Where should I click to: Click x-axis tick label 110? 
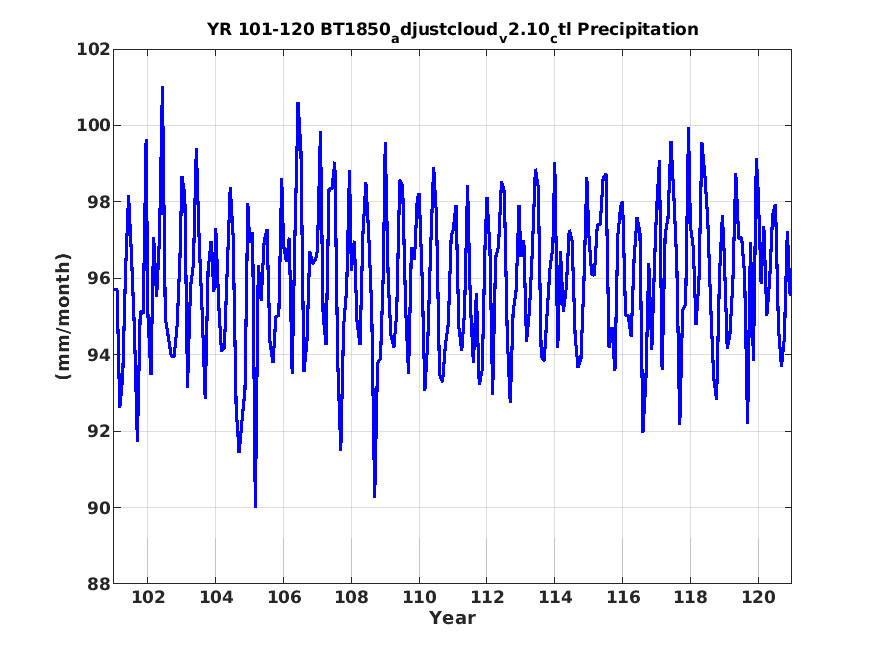click(419, 597)
